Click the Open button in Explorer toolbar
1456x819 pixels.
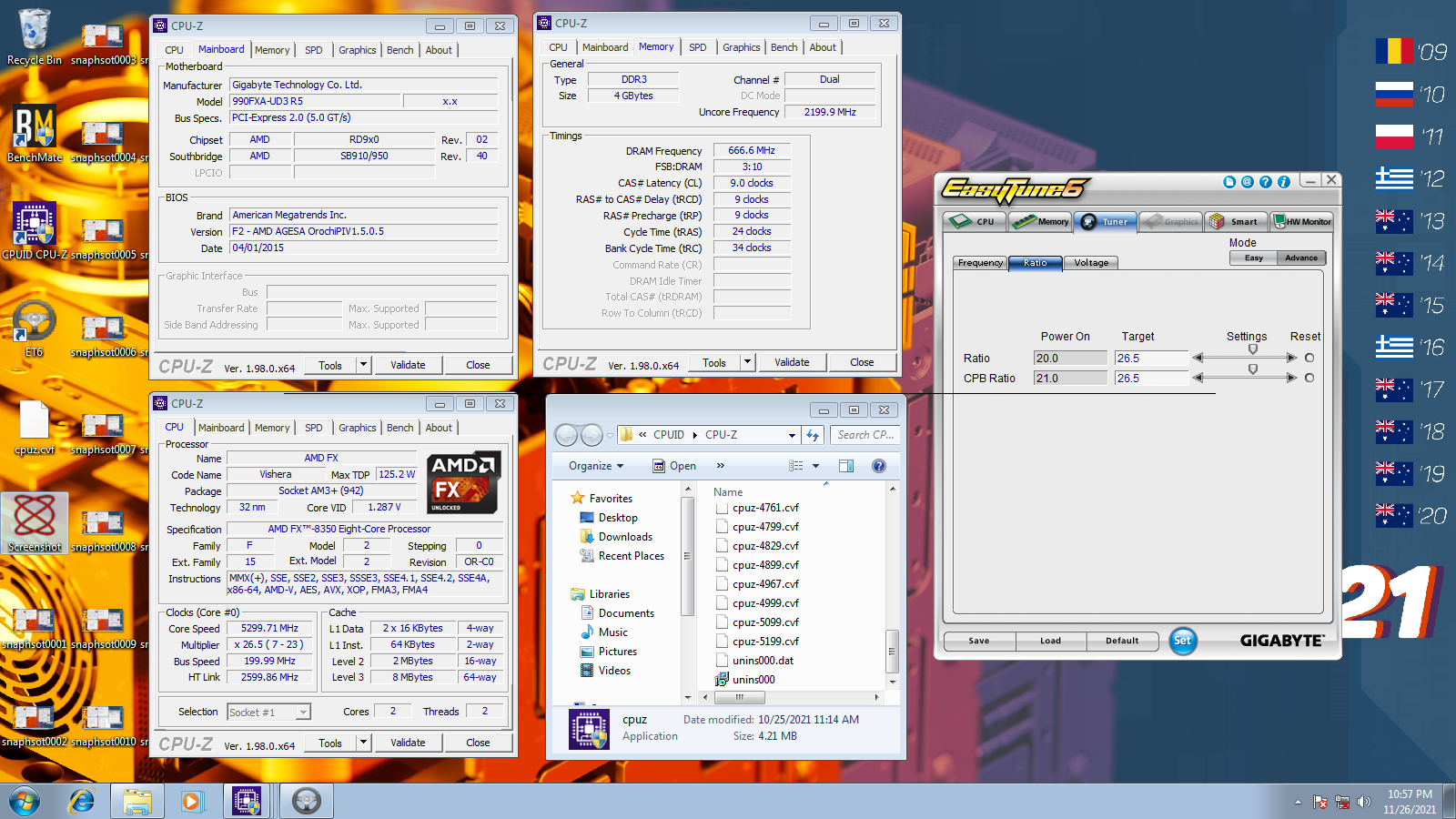coord(674,466)
